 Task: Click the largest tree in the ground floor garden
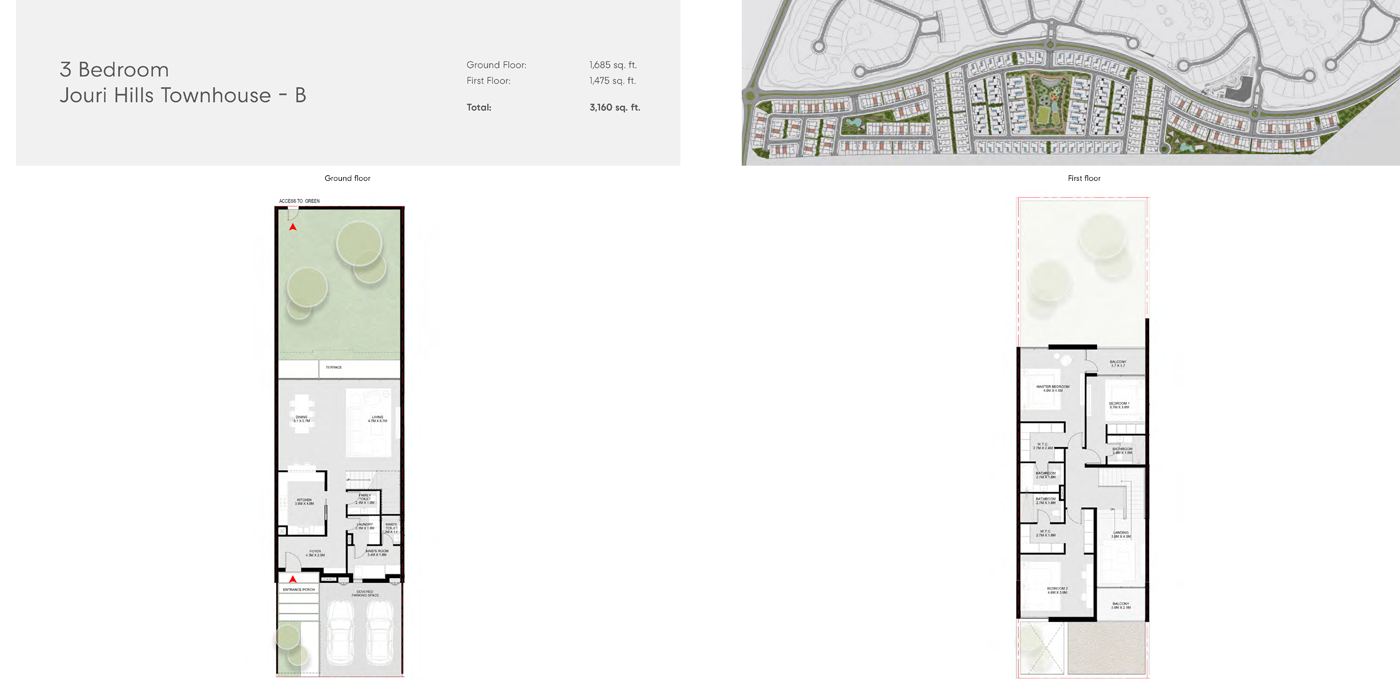tap(358, 243)
